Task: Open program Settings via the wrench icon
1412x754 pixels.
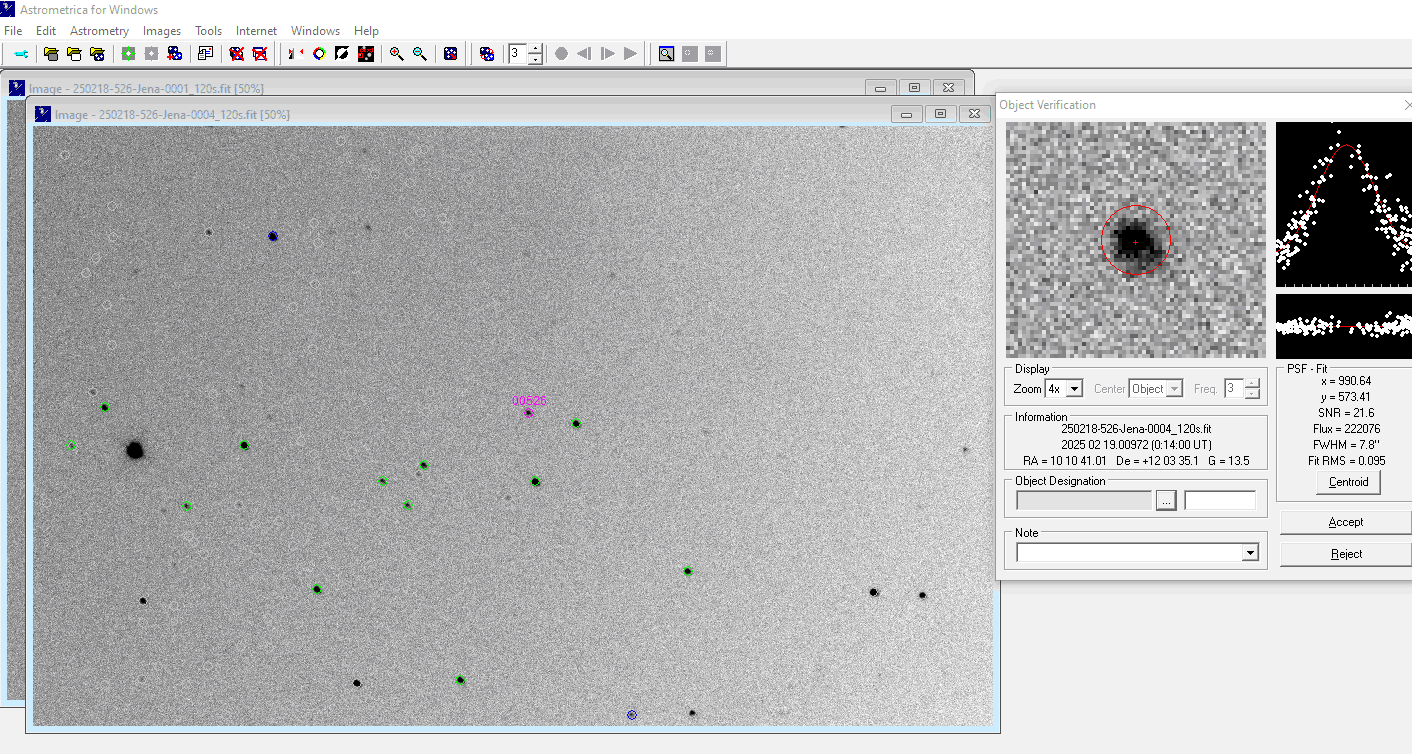Action: coord(21,54)
